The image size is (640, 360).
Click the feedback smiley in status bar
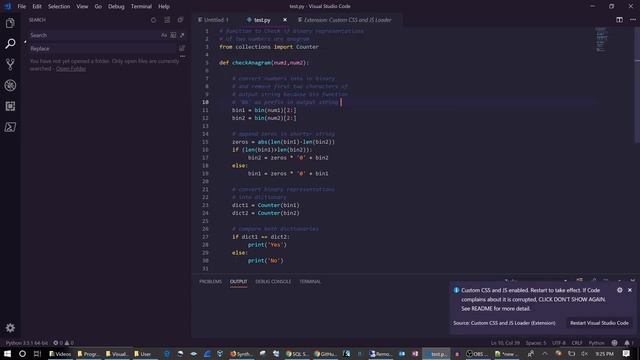pyautogui.click(x=614, y=343)
